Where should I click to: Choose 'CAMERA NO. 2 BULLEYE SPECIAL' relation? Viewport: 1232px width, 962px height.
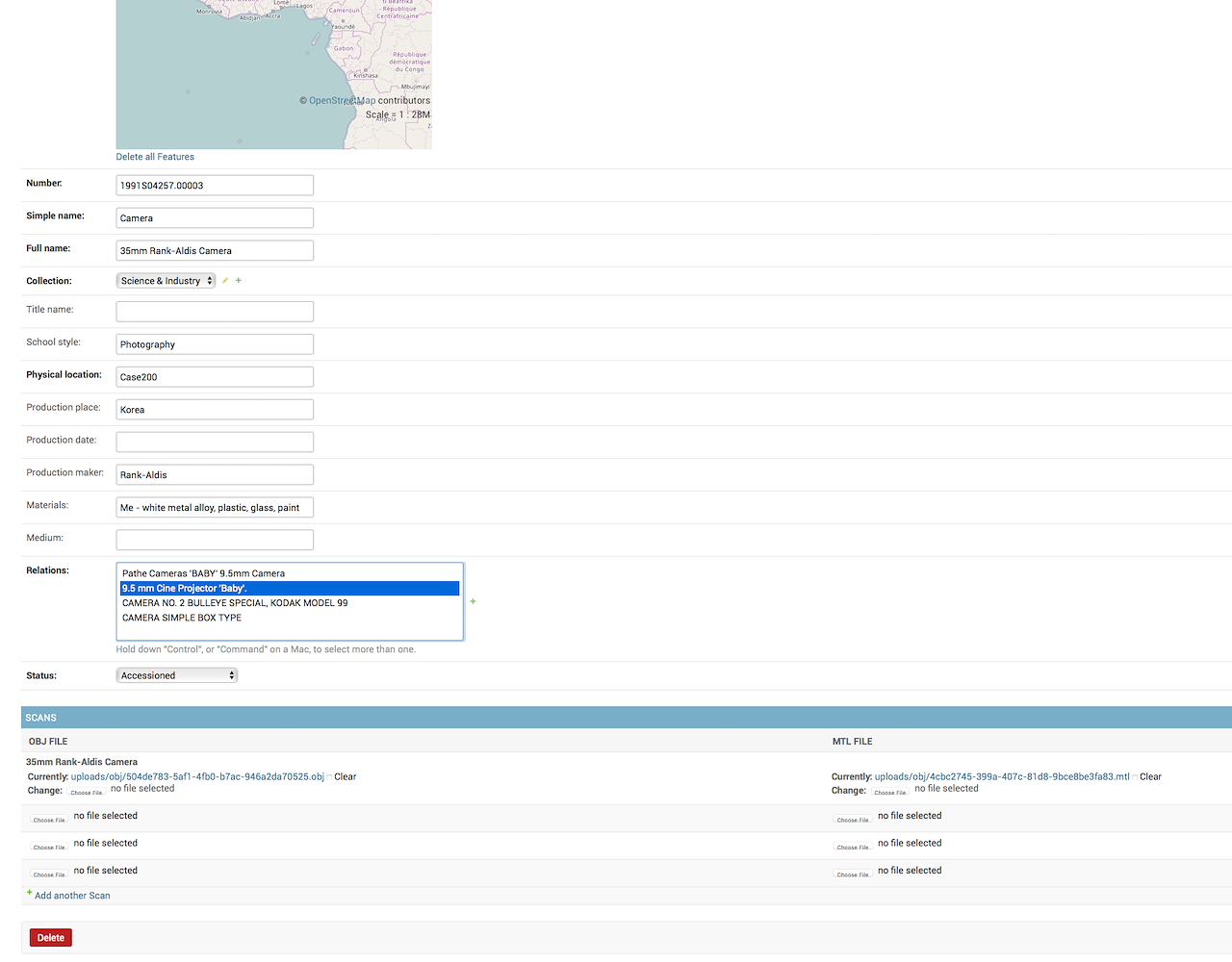(x=235, y=603)
